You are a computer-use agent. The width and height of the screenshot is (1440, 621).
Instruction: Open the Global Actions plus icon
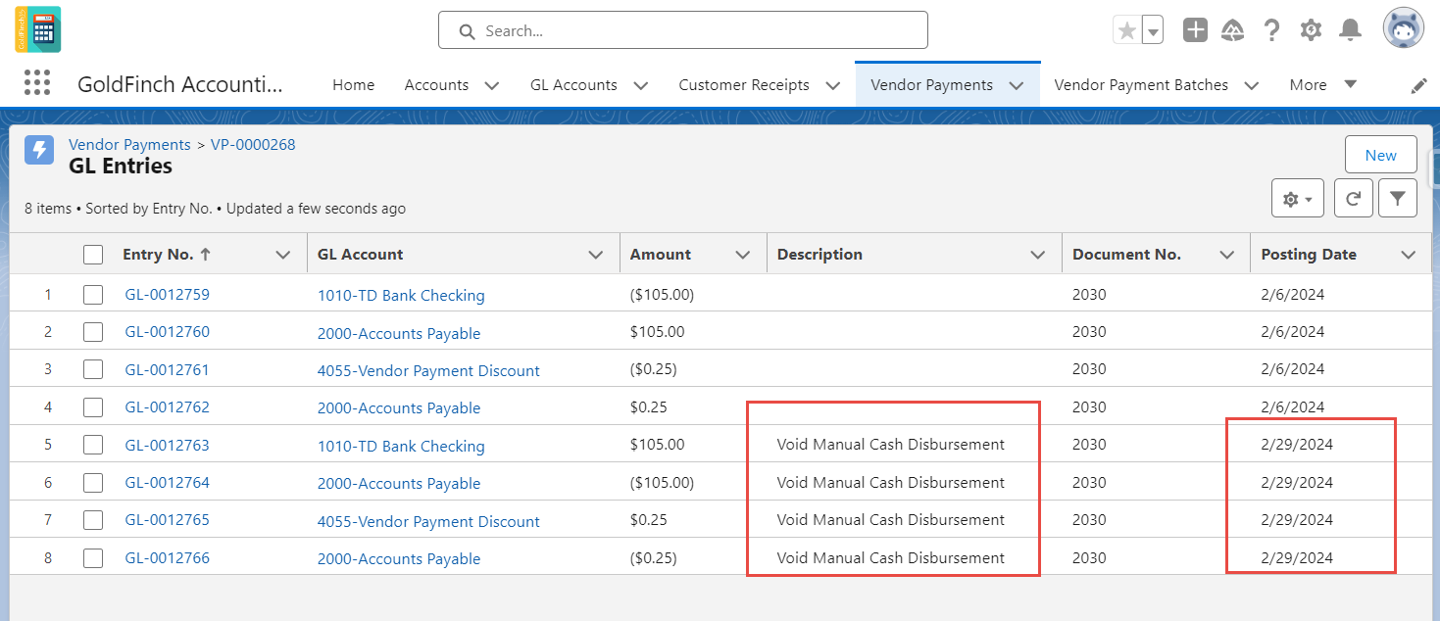[1195, 30]
